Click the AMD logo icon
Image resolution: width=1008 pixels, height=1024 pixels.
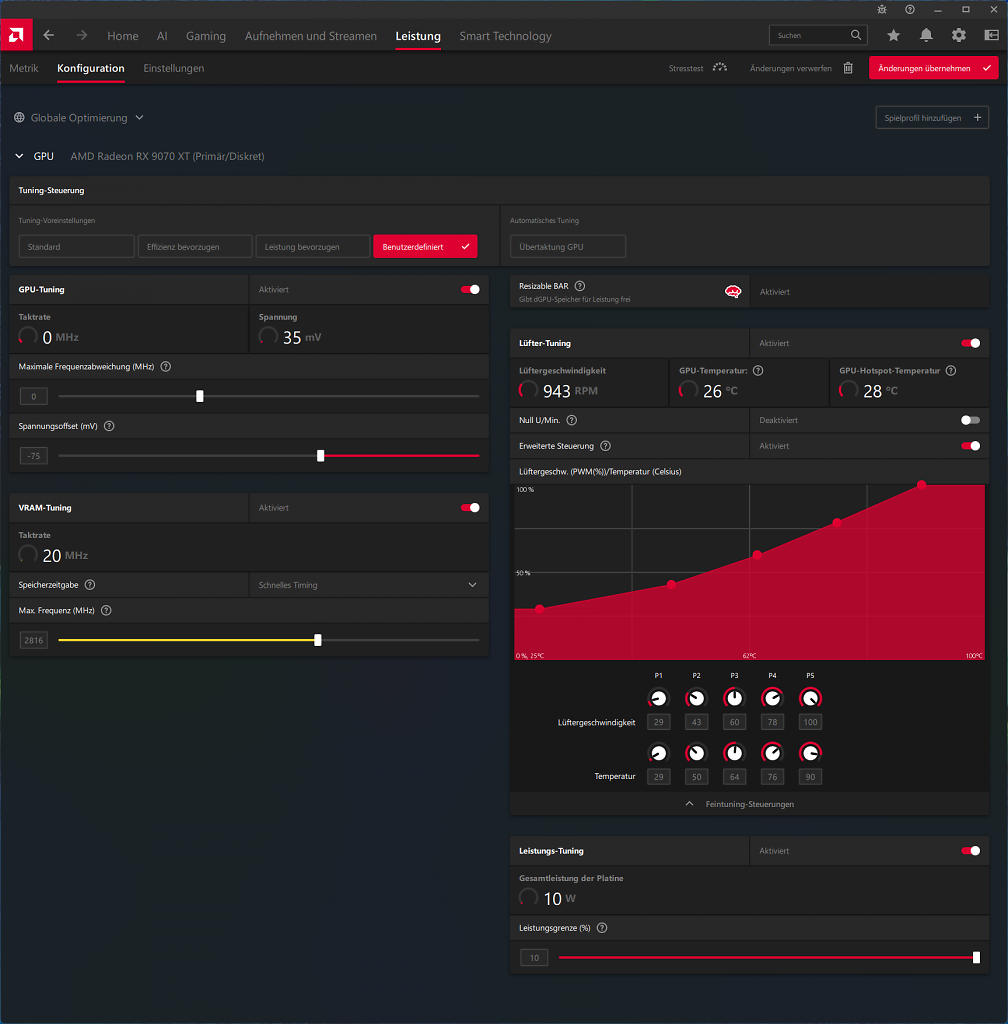16,35
